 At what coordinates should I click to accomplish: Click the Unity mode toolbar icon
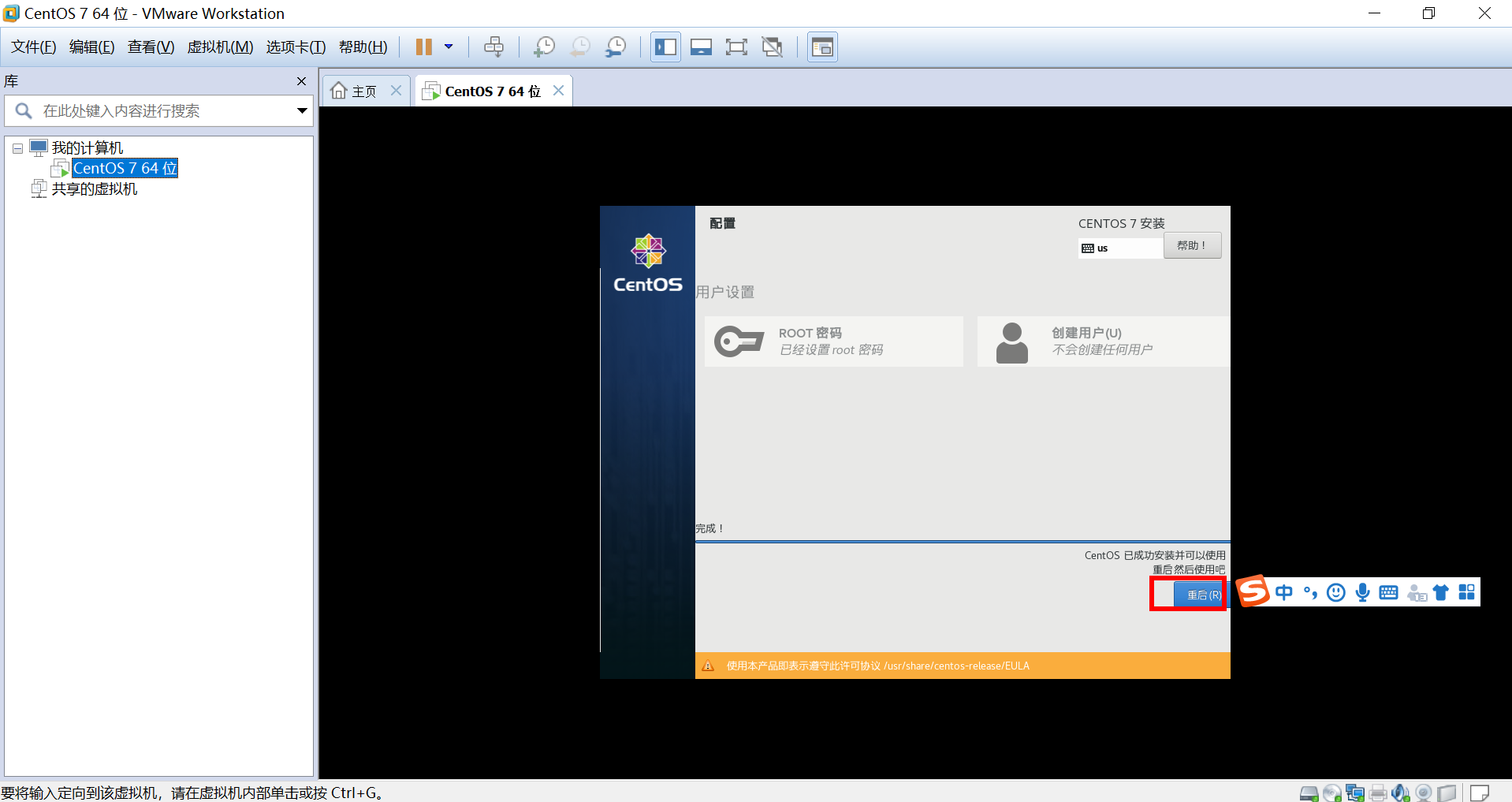point(773,47)
